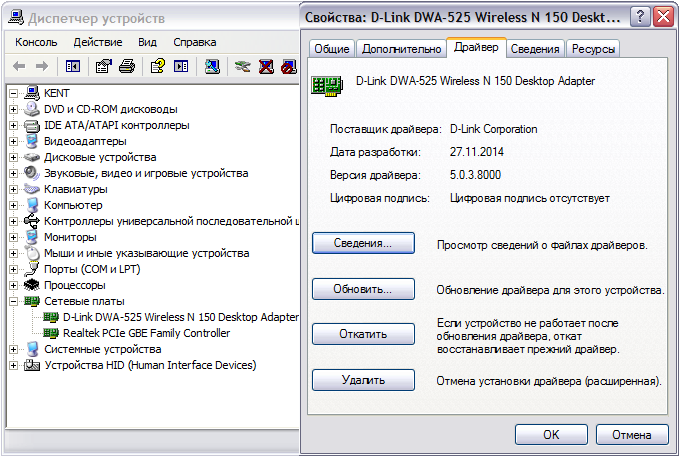
Task: Click the Отмена button
Action: click(632, 434)
